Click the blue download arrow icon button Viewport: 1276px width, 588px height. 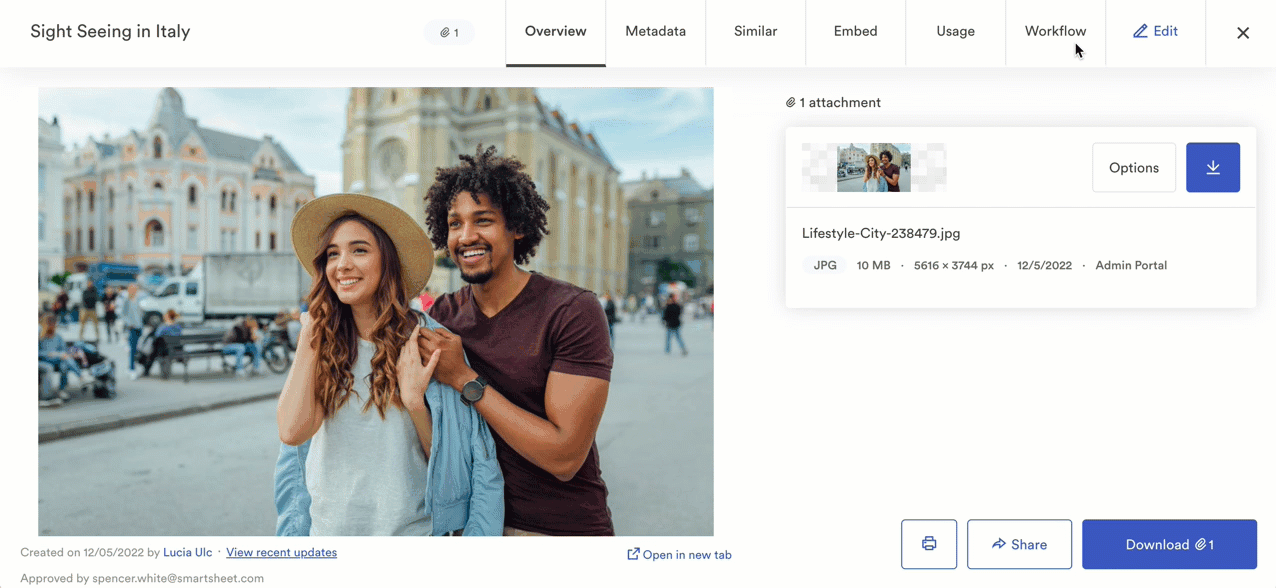coord(1213,168)
